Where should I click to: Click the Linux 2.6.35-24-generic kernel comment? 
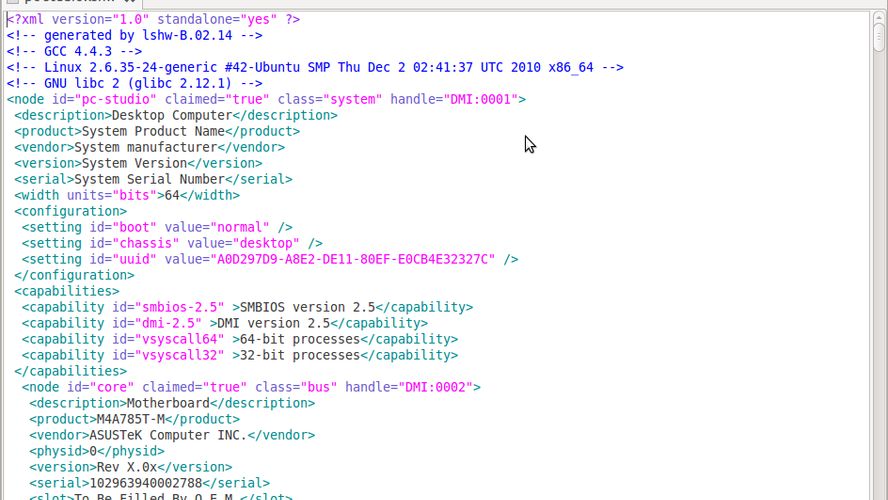(315, 67)
